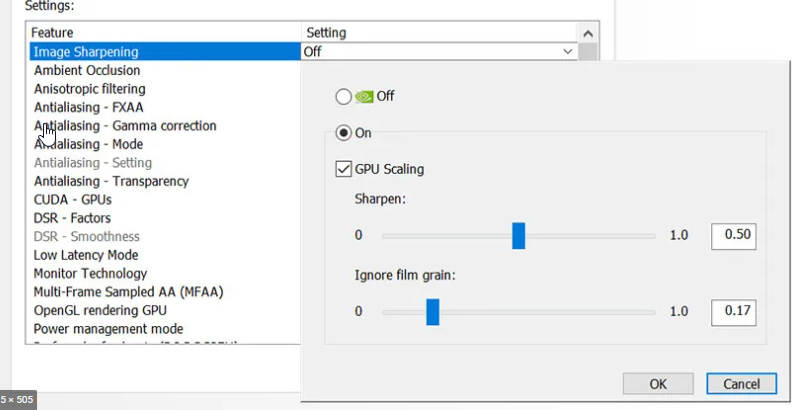
Task: Click the settings list scrollbar up arrow
Action: tap(589, 32)
